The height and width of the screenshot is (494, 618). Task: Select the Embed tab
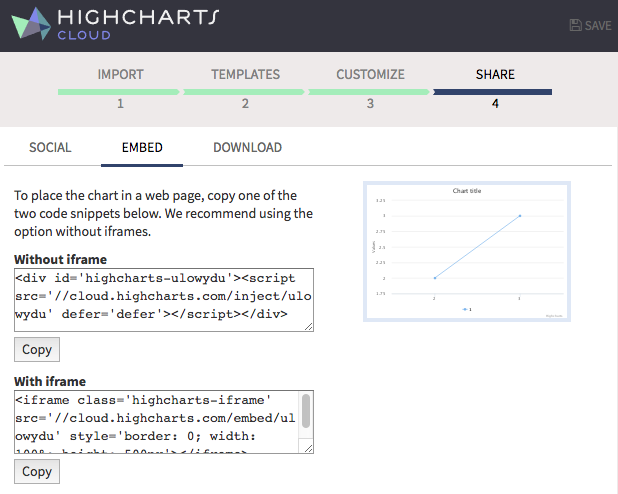(x=142, y=147)
